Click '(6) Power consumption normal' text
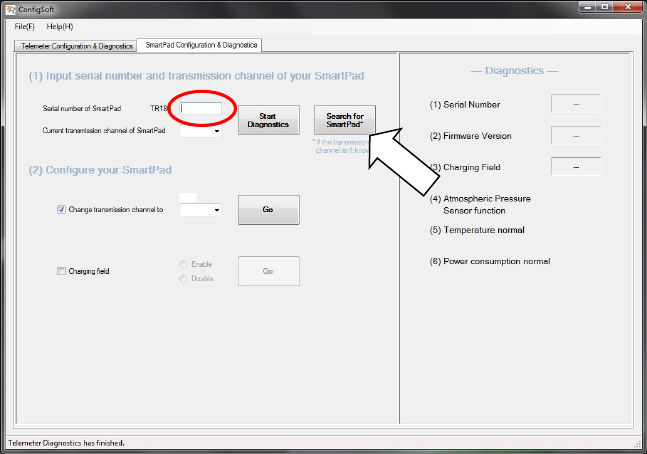Viewport: 647px width, 454px height. coord(490,261)
